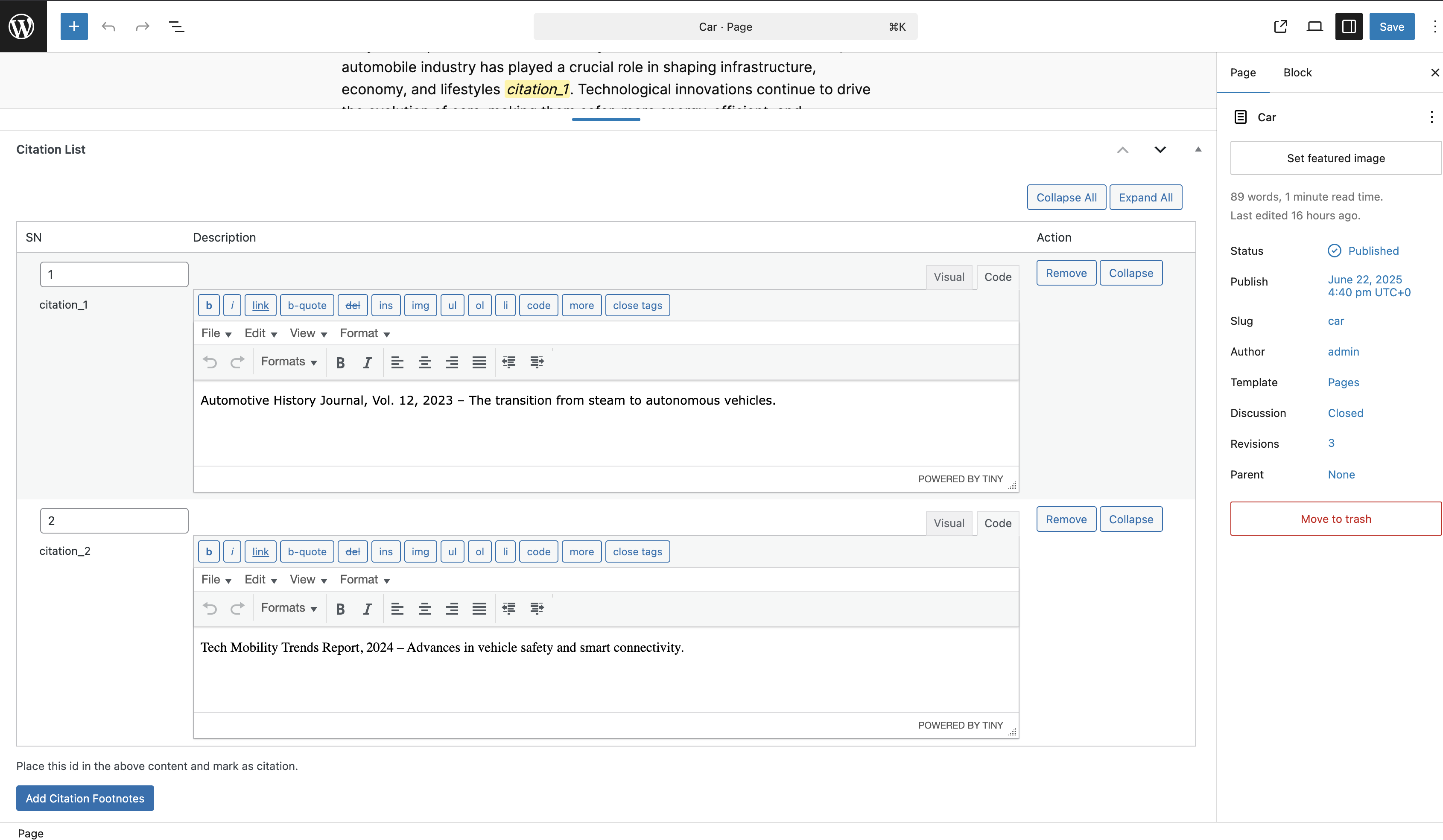Align right in citation_1 editor
This screenshot has height=840, width=1443.
(x=452, y=362)
